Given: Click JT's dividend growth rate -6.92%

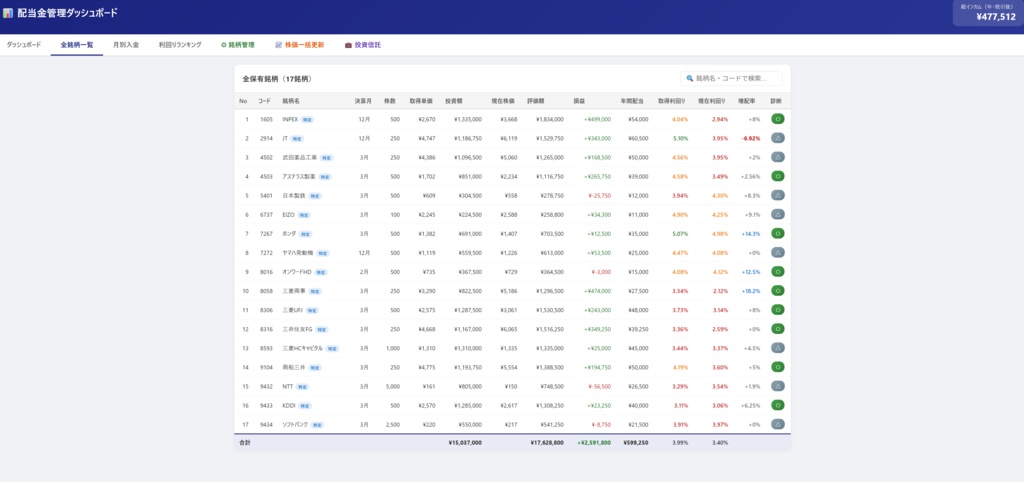Looking at the screenshot, I should [750, 138].
